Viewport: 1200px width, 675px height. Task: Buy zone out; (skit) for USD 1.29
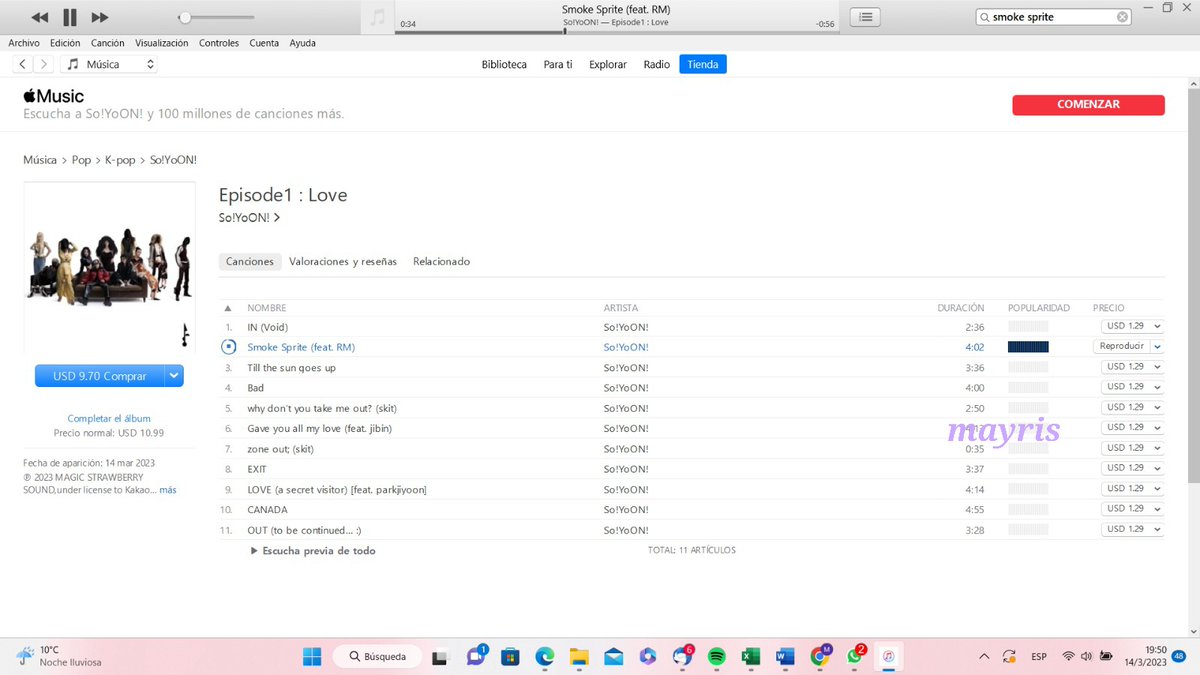(1125, 448)
